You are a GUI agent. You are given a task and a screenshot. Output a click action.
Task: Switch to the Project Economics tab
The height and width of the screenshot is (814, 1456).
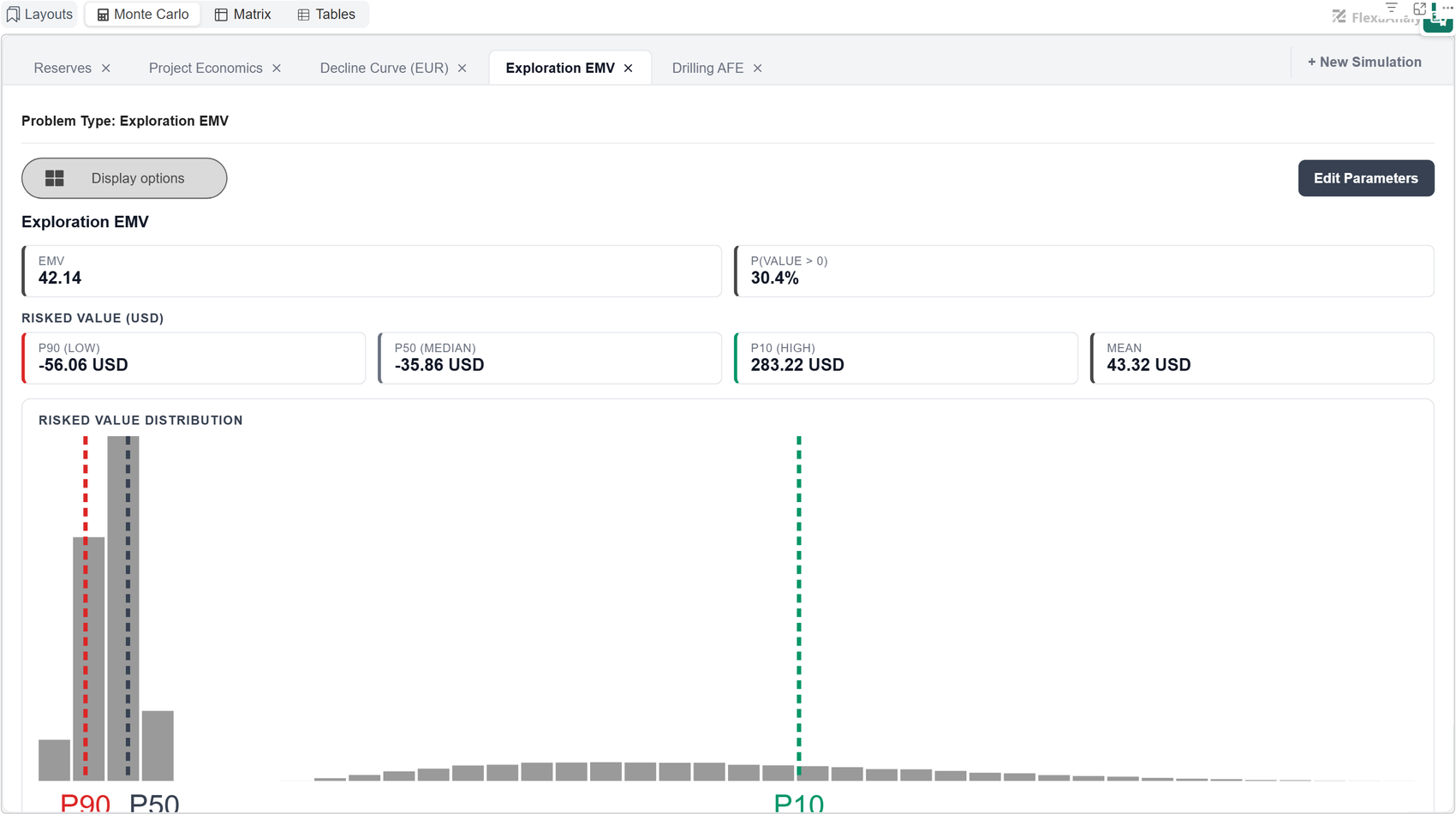click(x=206, y=69)
